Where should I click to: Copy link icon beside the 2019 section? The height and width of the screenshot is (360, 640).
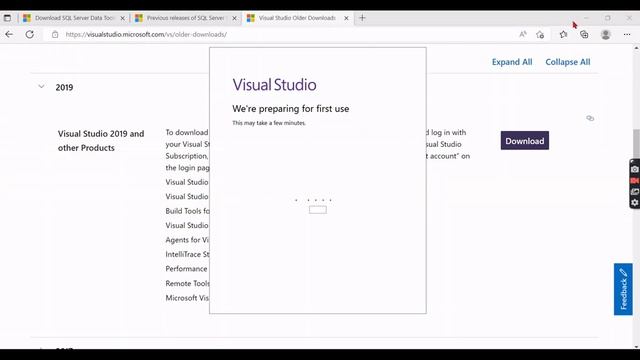[590, 118]
